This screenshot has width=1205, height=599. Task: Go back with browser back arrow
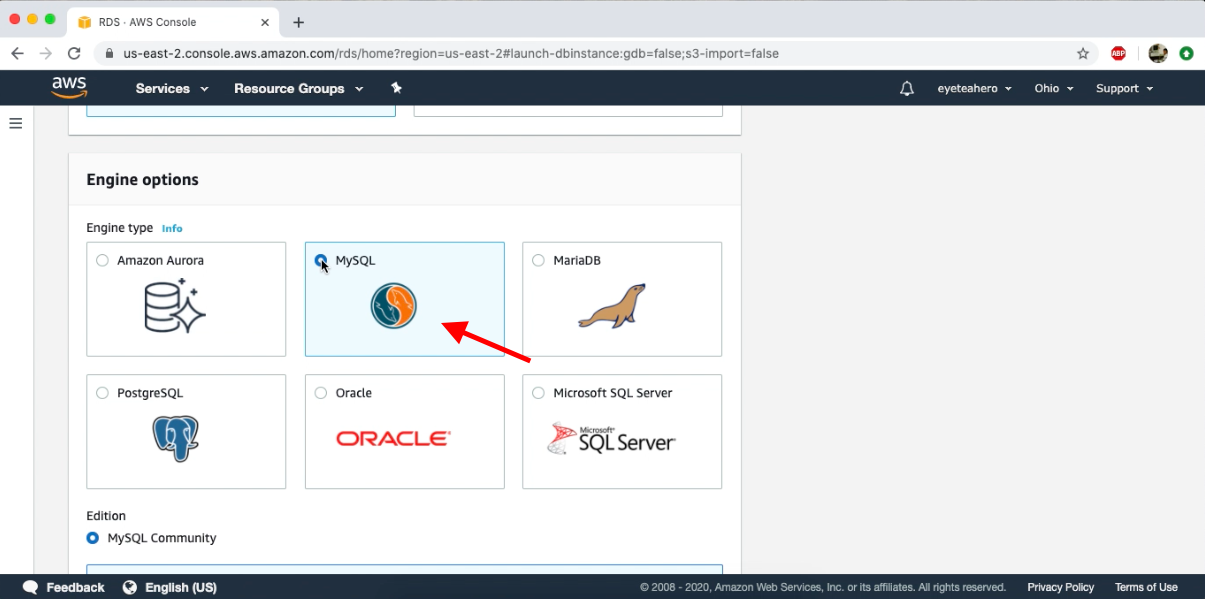pos(17,53)
